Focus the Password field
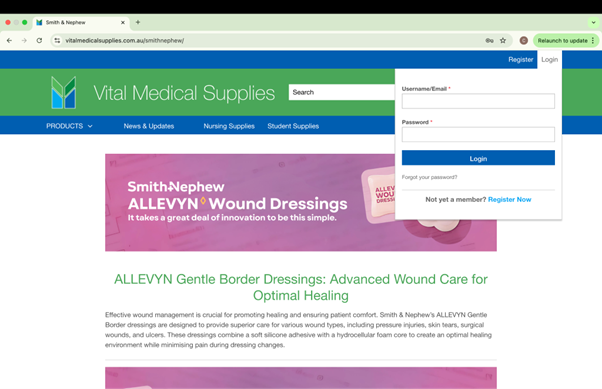Viewport: 602px width, 389px height. pos(478,134)
